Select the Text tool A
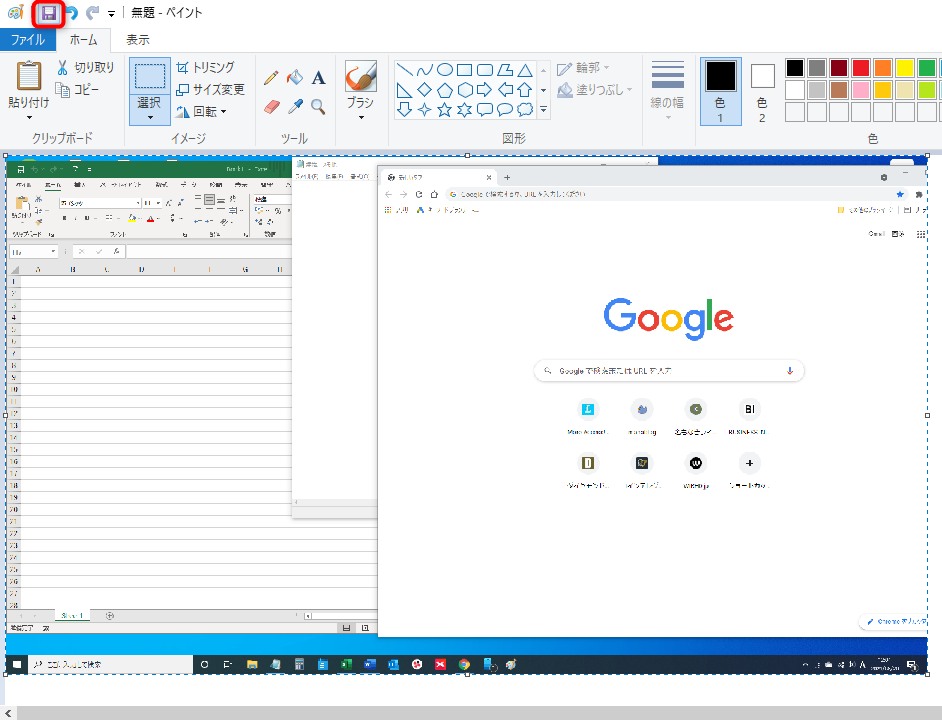The height and width of the screenshot is (720, 942). pos(318,78)
